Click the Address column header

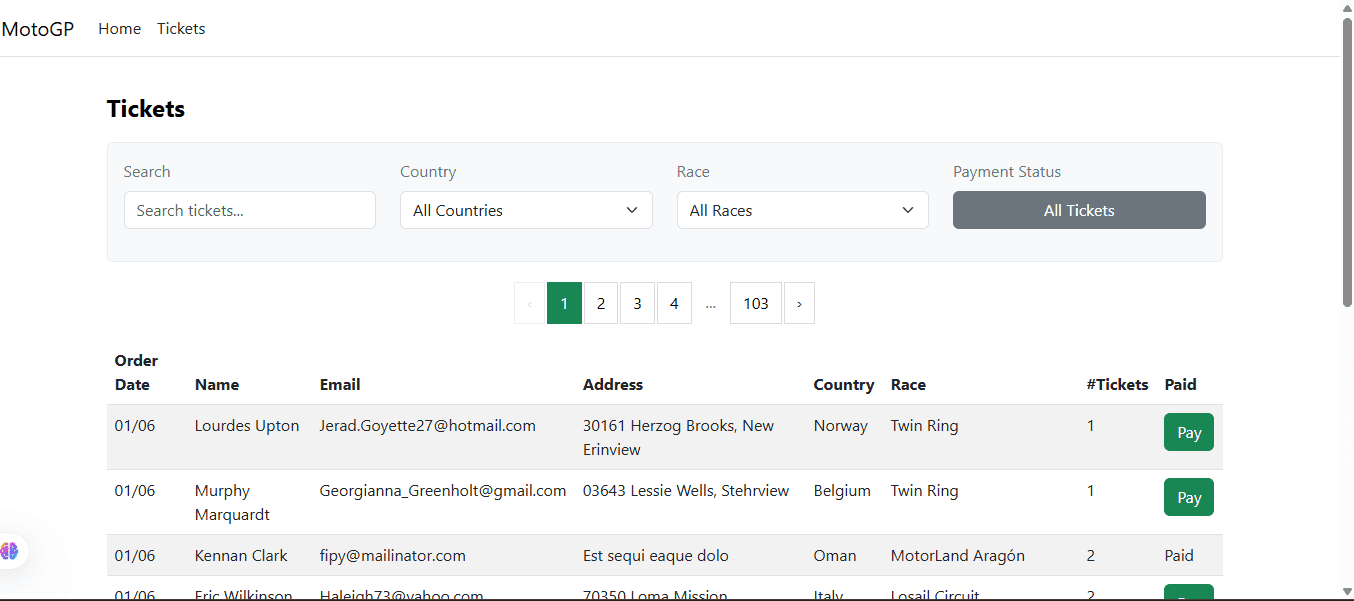click(613, 384)
